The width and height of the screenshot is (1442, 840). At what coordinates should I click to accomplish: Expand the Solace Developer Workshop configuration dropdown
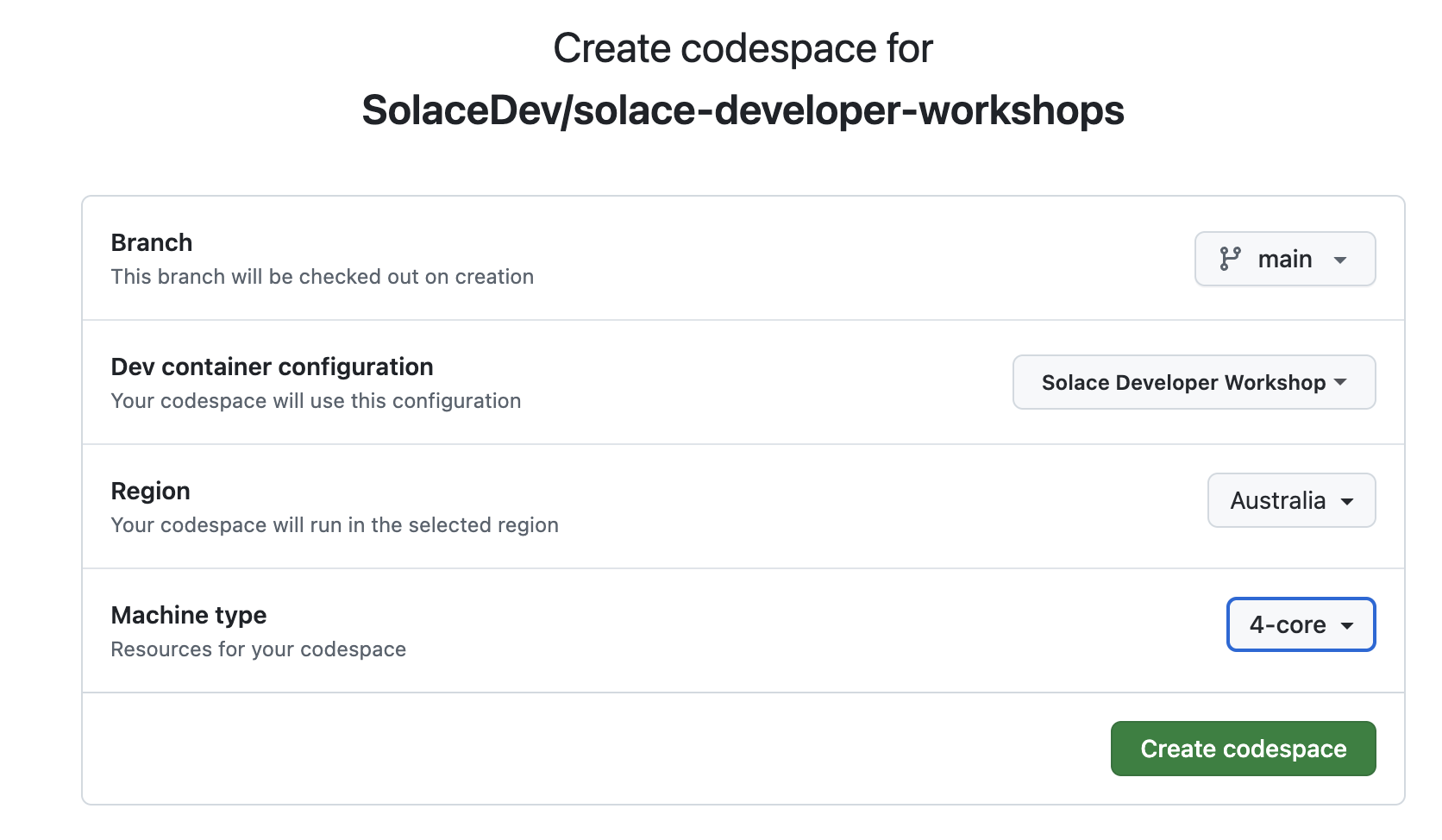tap(1193, 382)
